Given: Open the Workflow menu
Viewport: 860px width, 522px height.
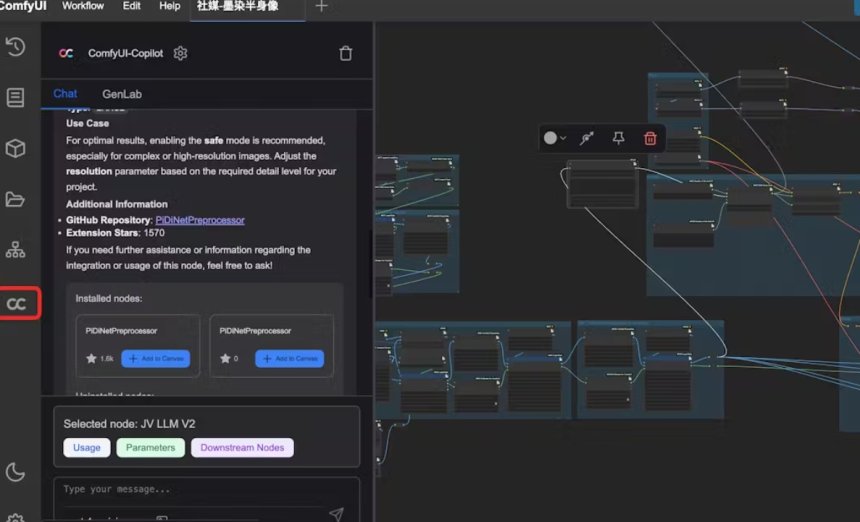Looking at the screenshot, I should (x=83, y=6).
